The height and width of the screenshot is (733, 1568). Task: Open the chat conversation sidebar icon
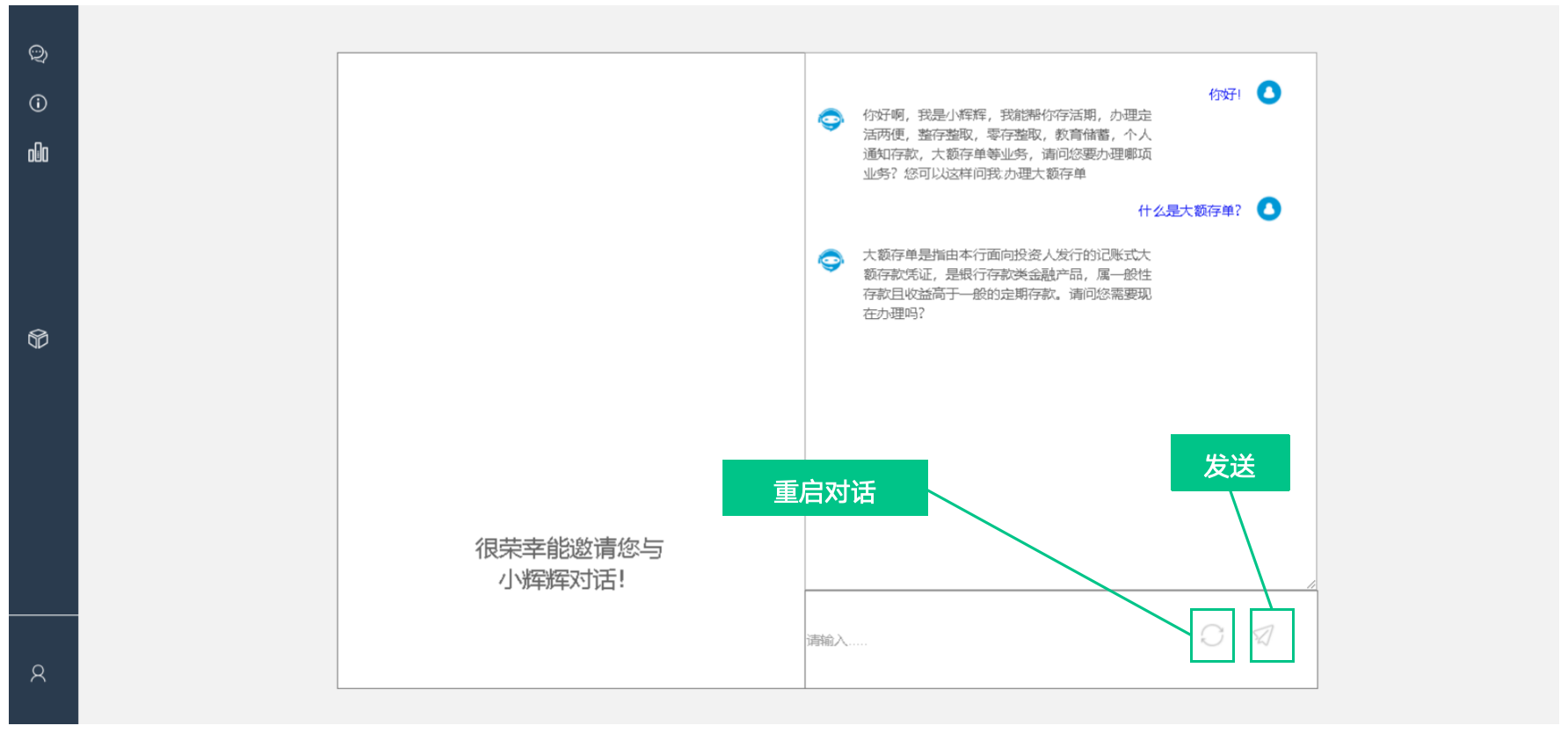(x=38, y=54)
